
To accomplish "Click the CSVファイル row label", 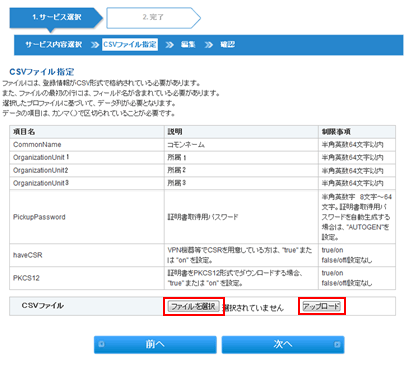I will [43, 306].
